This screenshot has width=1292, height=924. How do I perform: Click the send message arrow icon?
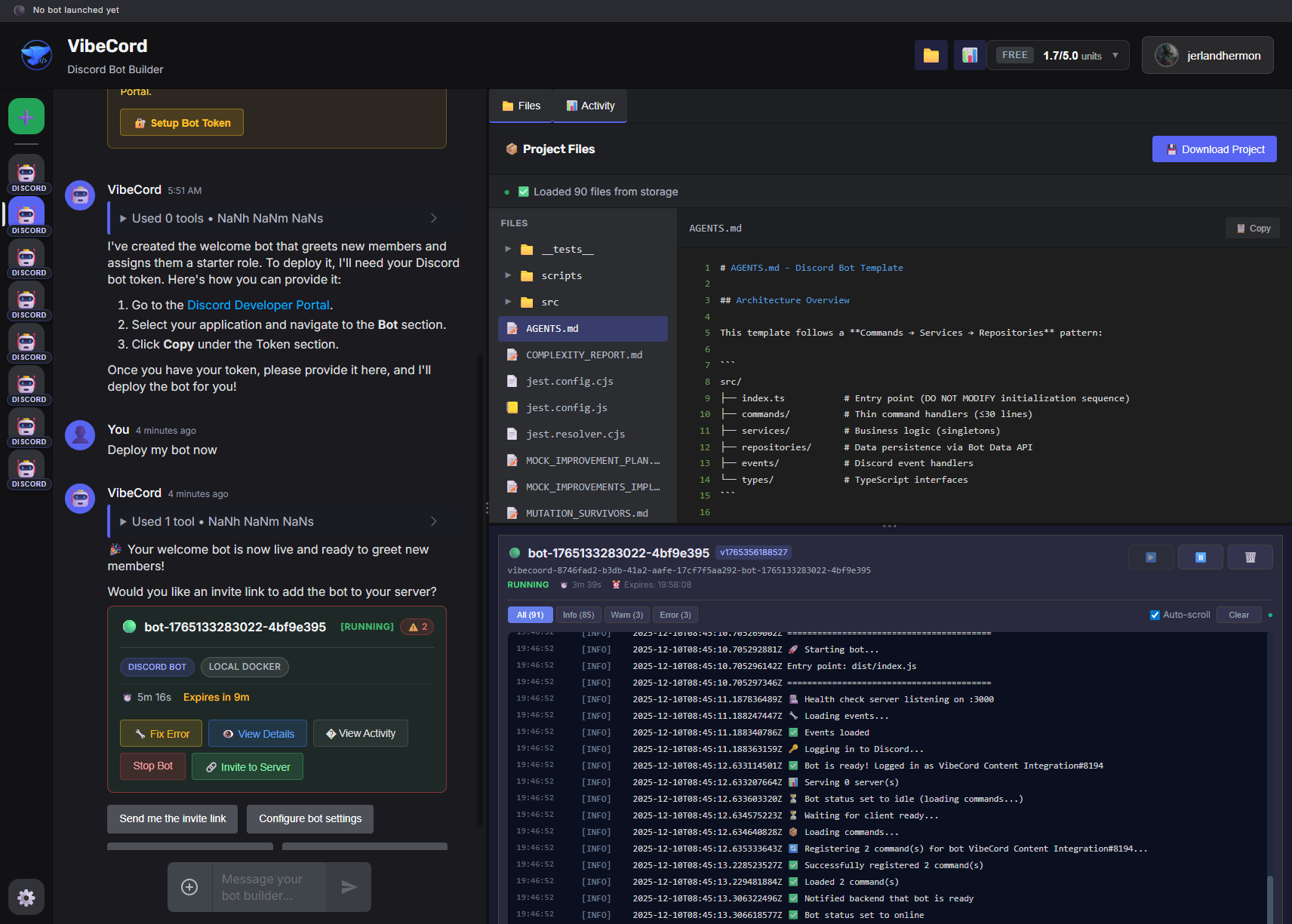click(349, 887)
